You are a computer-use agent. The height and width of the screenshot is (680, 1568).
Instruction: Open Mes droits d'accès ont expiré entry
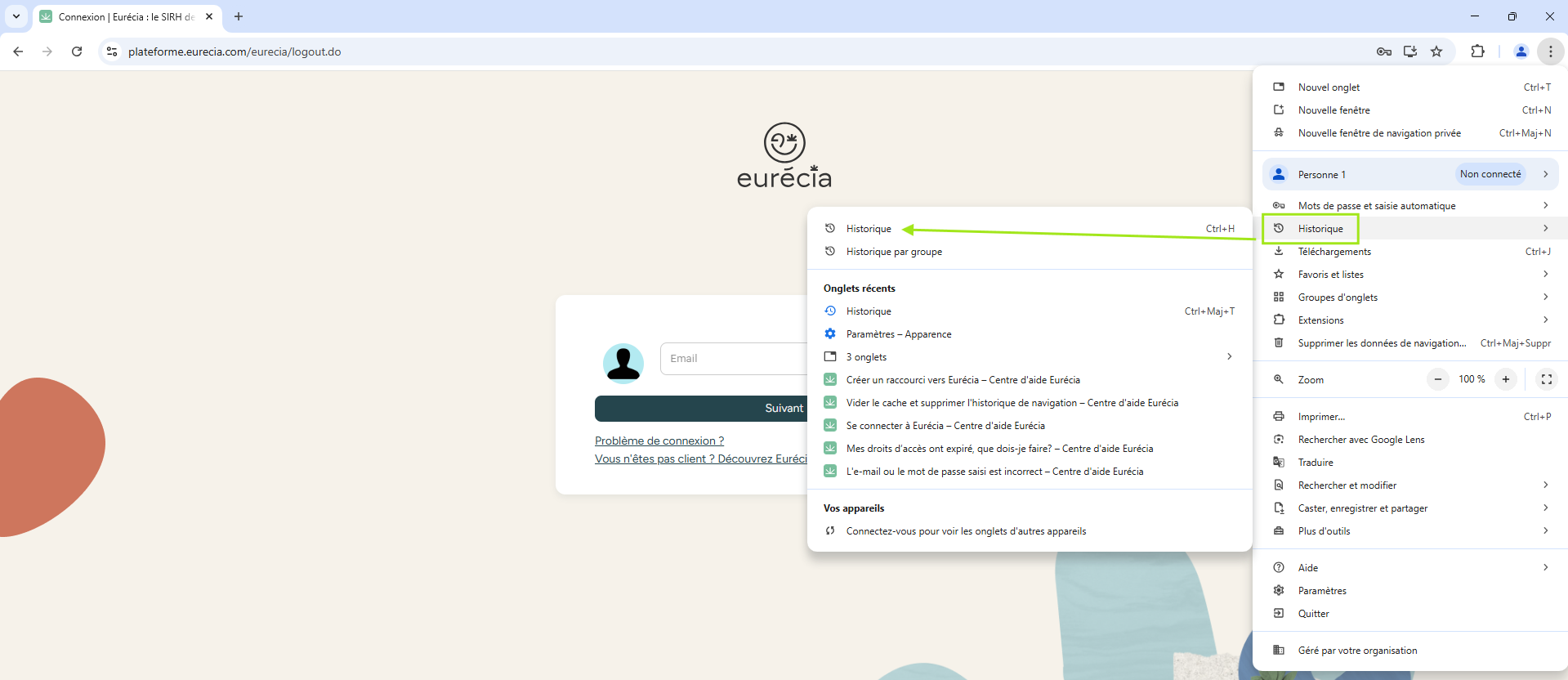1030,449
